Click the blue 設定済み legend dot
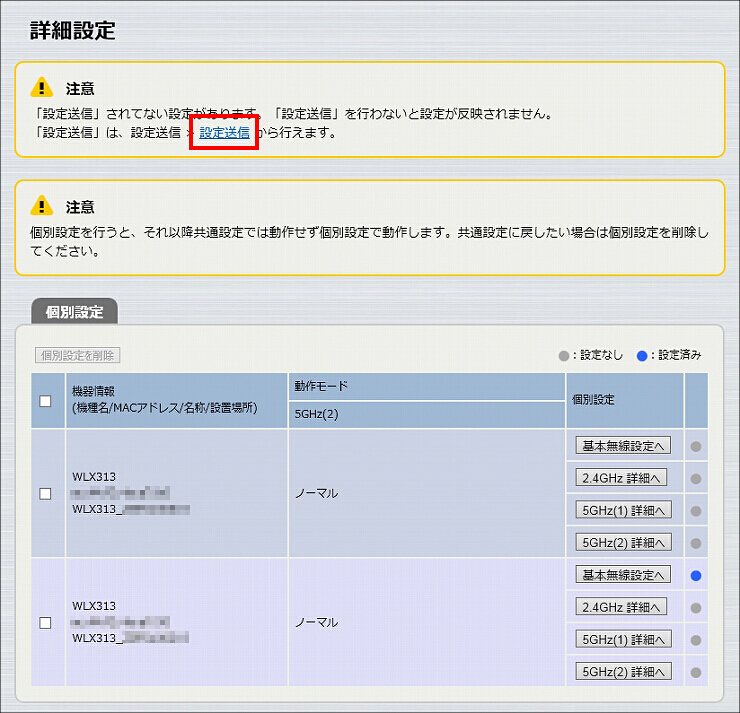Image resolution: width=740 pixels, height=713 pixels. [x=642, y=356]
